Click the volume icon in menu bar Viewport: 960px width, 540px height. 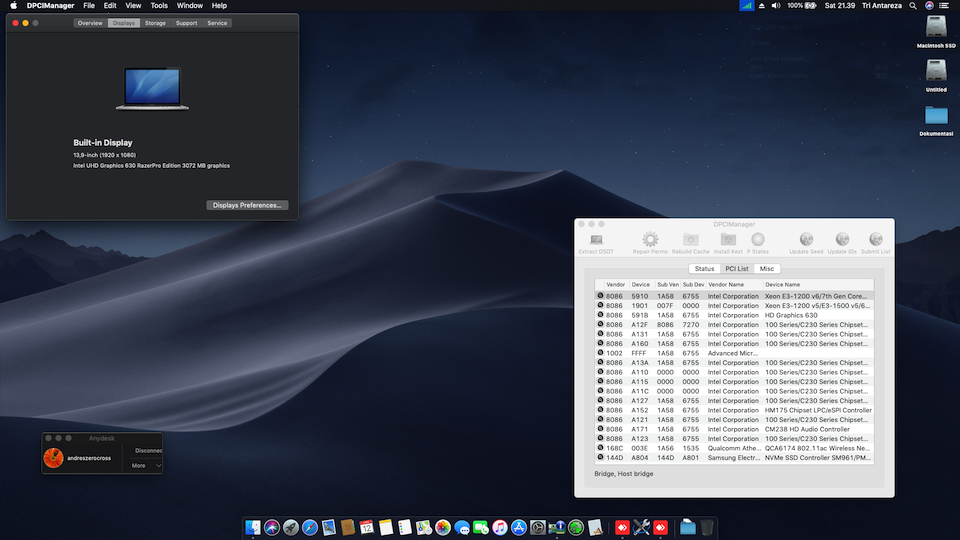coord(776,6)
